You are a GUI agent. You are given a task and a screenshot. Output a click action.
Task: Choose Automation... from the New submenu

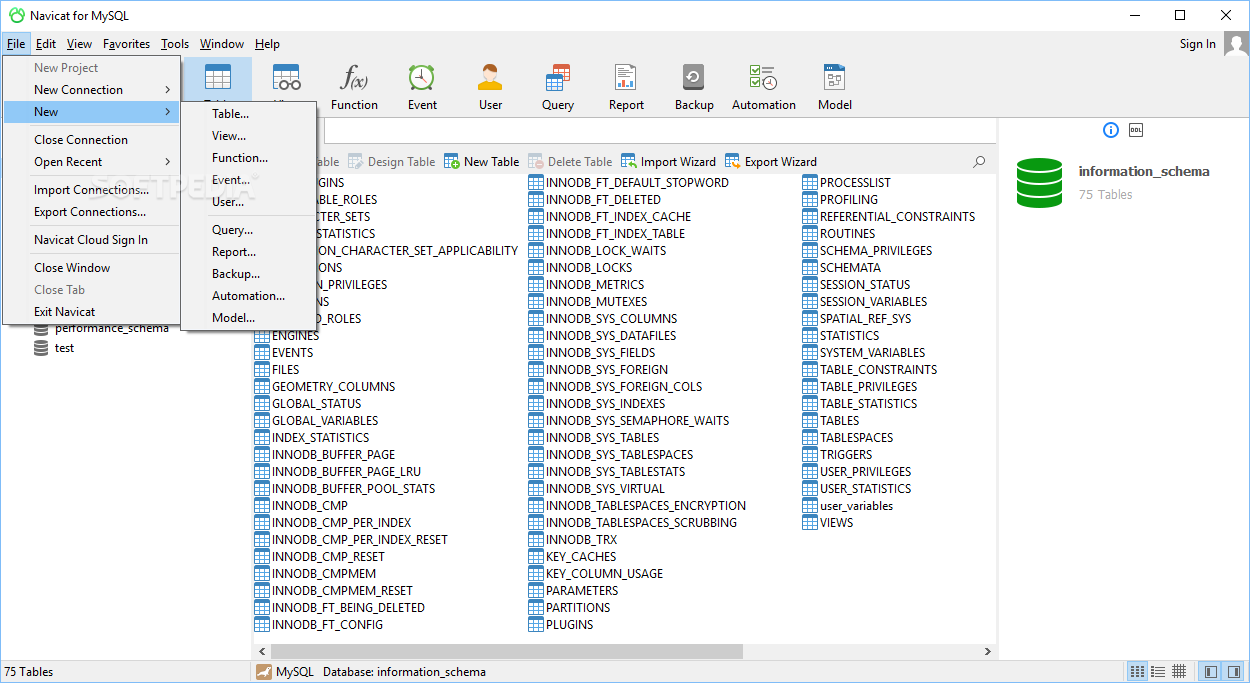[249, 296]
